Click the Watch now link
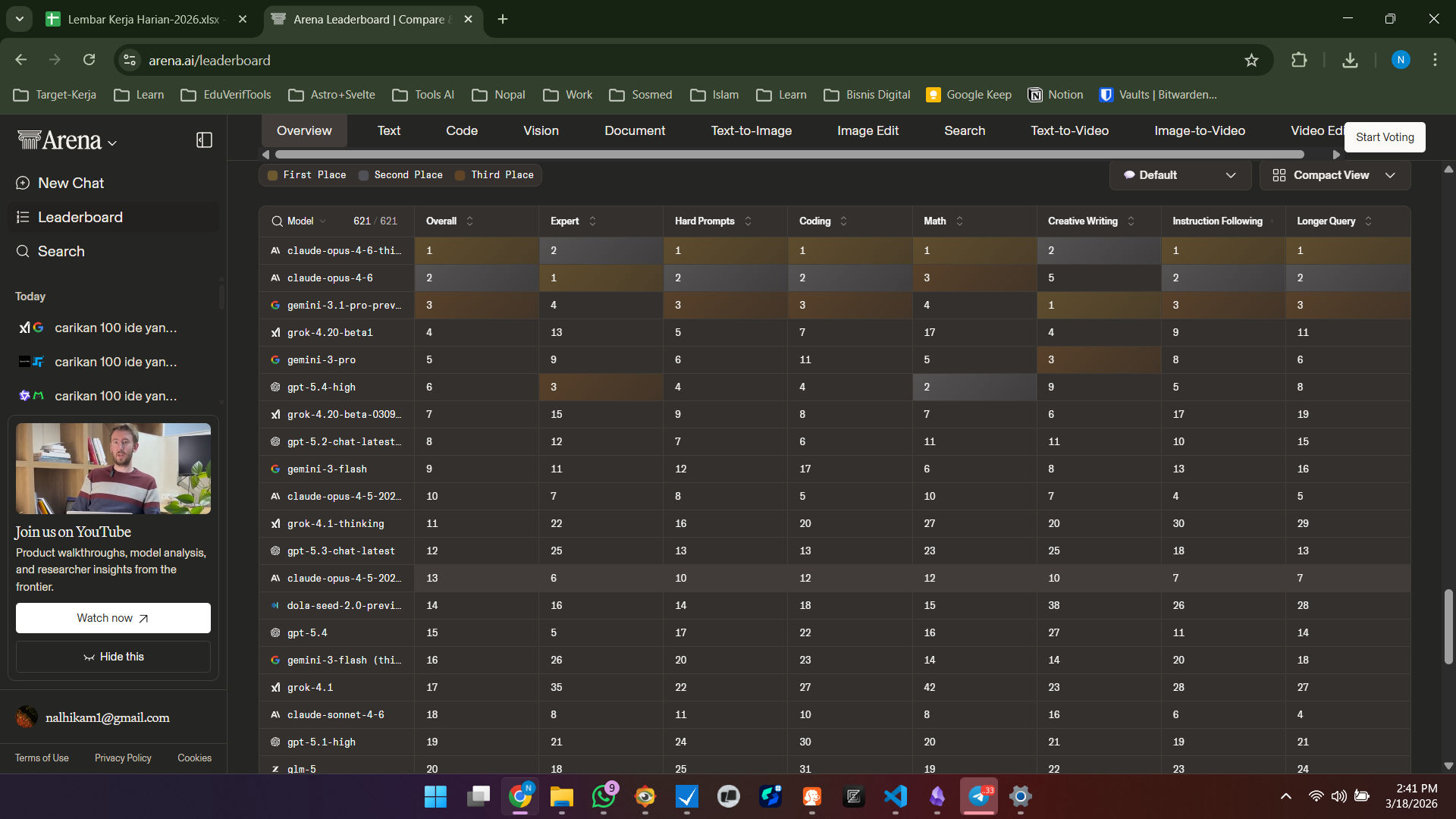 (x=113, y=618)
